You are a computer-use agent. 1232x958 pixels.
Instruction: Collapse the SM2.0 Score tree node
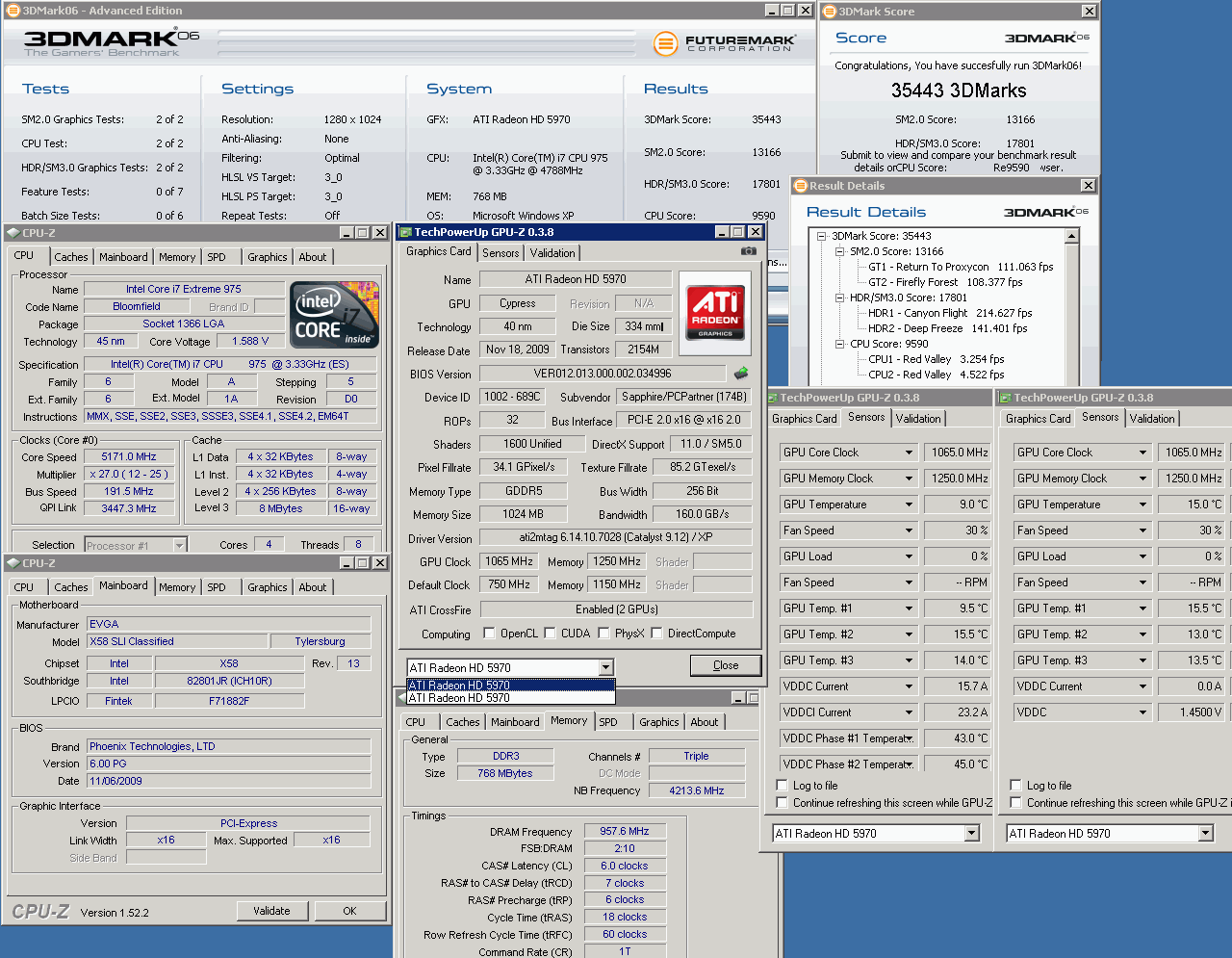tap(838, 251)
